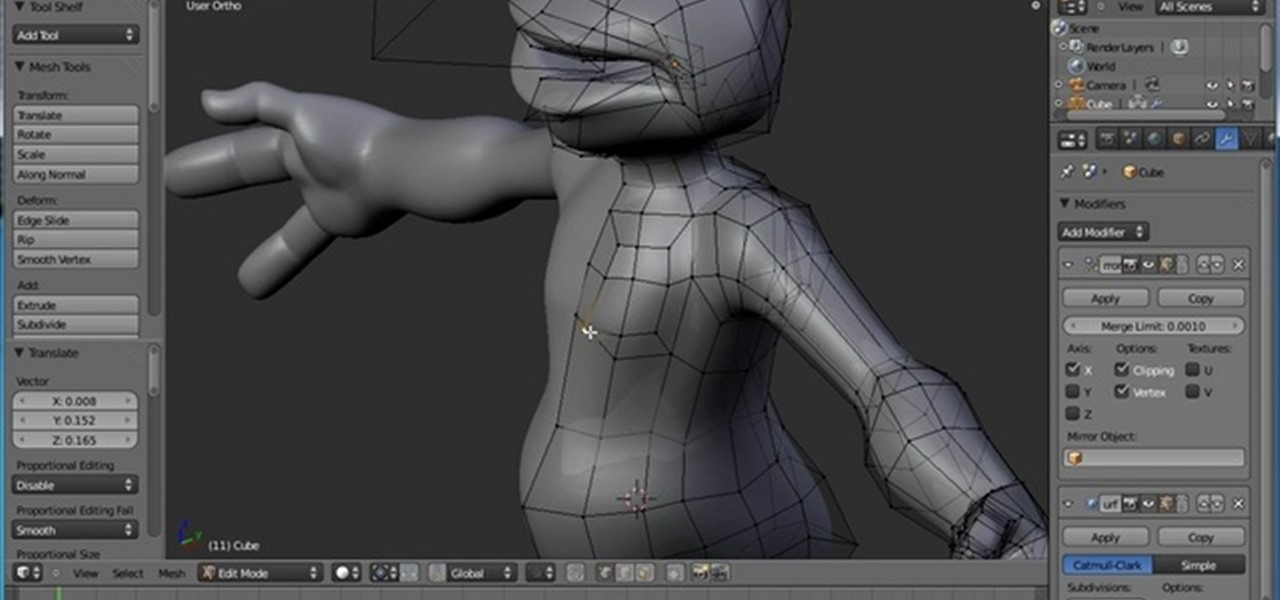Click the pin icon beside Cube breadcrumb
The image size is (1280, 600).
point(1067,172)
